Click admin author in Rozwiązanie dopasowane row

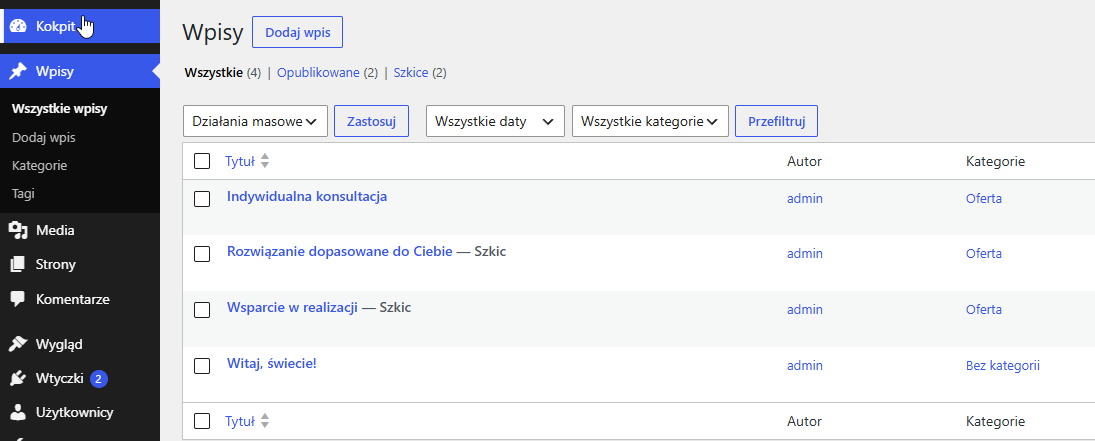point(804,254)
